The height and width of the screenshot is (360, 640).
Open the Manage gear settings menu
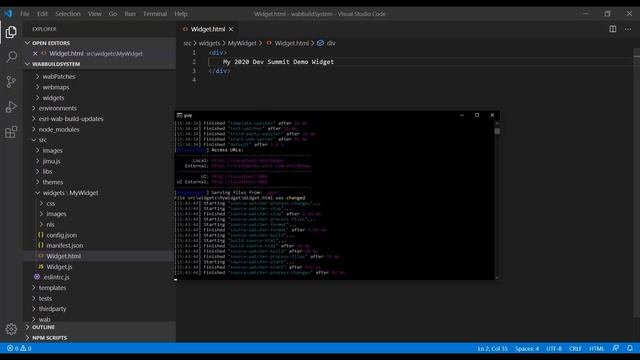point(11,329)
